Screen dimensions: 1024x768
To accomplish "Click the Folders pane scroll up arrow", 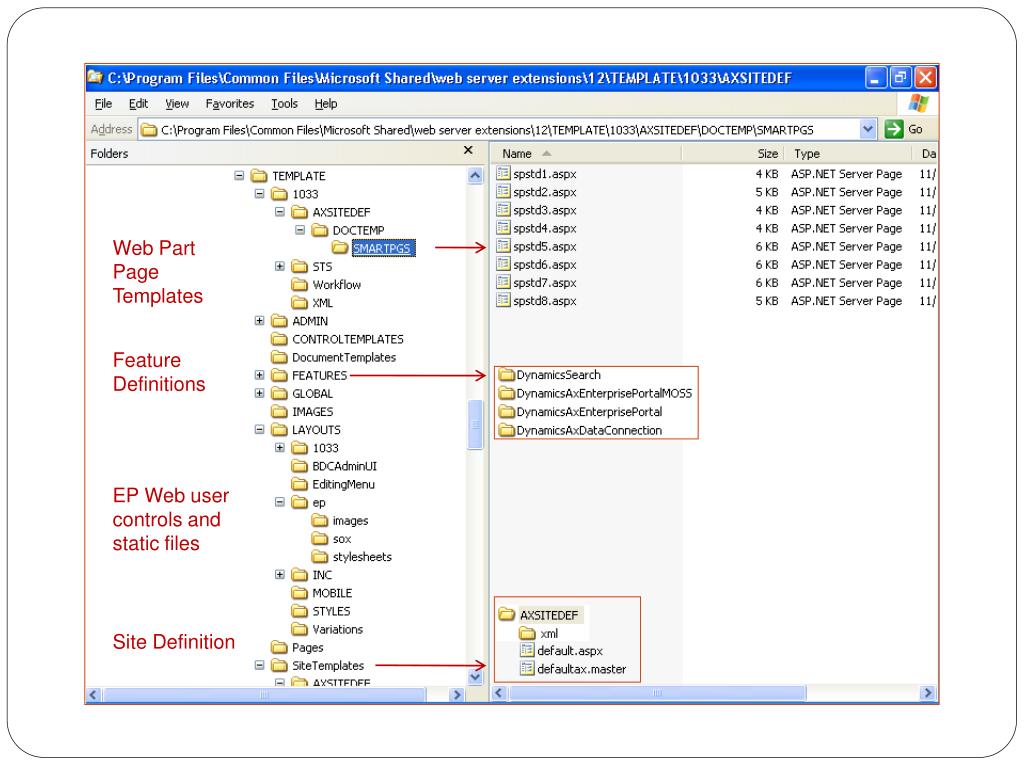I will point(475,176).
